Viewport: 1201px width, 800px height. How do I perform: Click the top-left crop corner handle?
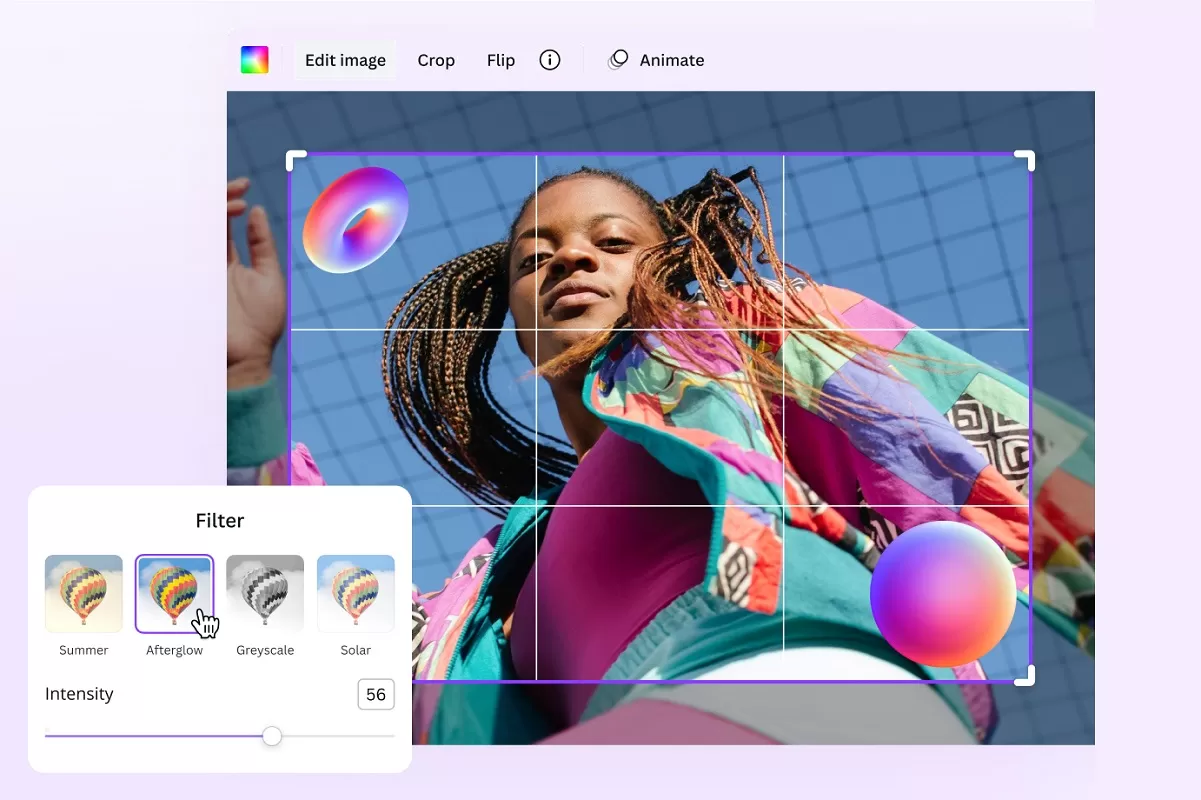295,159
